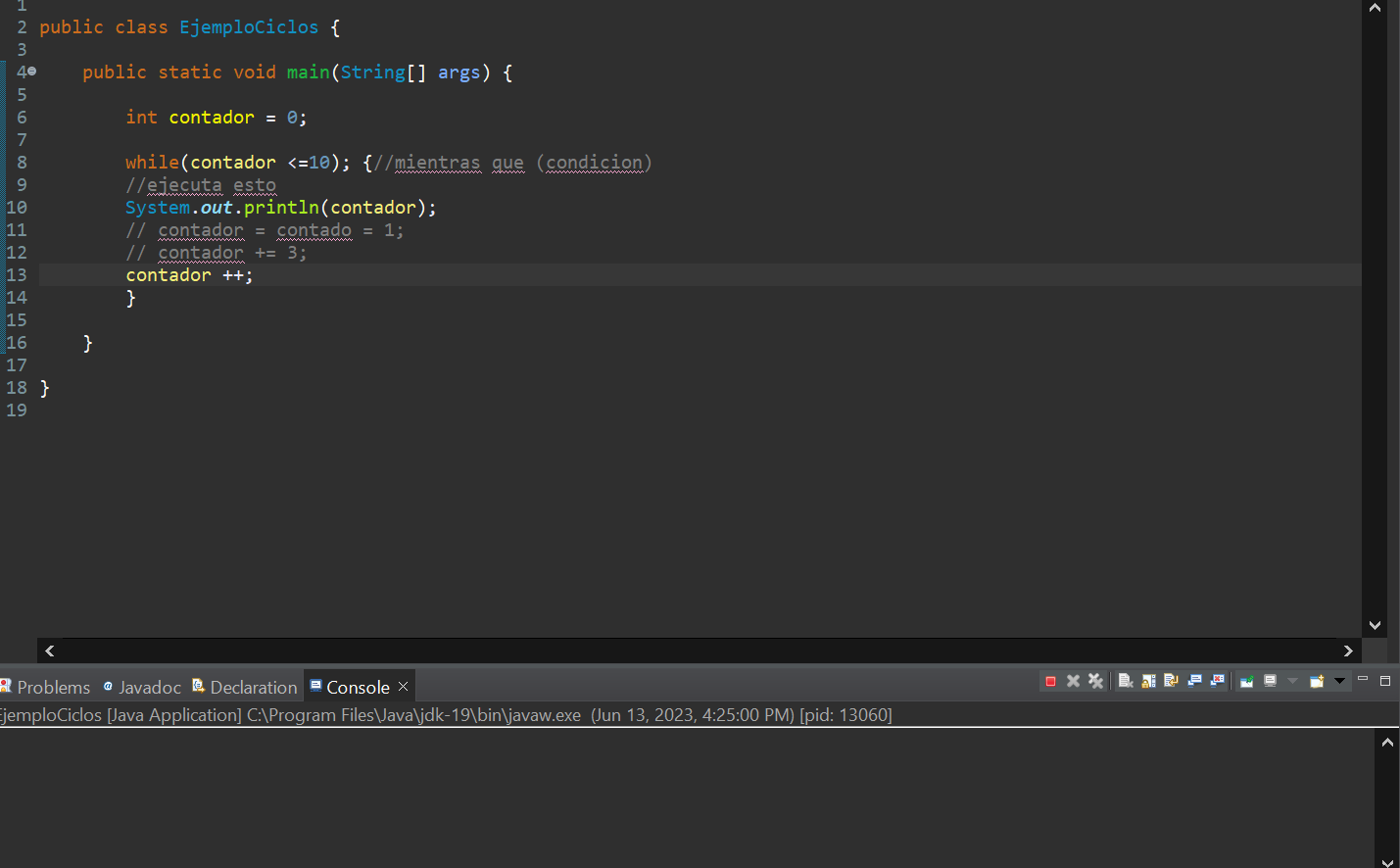The image size is (1400, 868).
Task: Click console scrollbar down arrow
Action: (1387, 862)
